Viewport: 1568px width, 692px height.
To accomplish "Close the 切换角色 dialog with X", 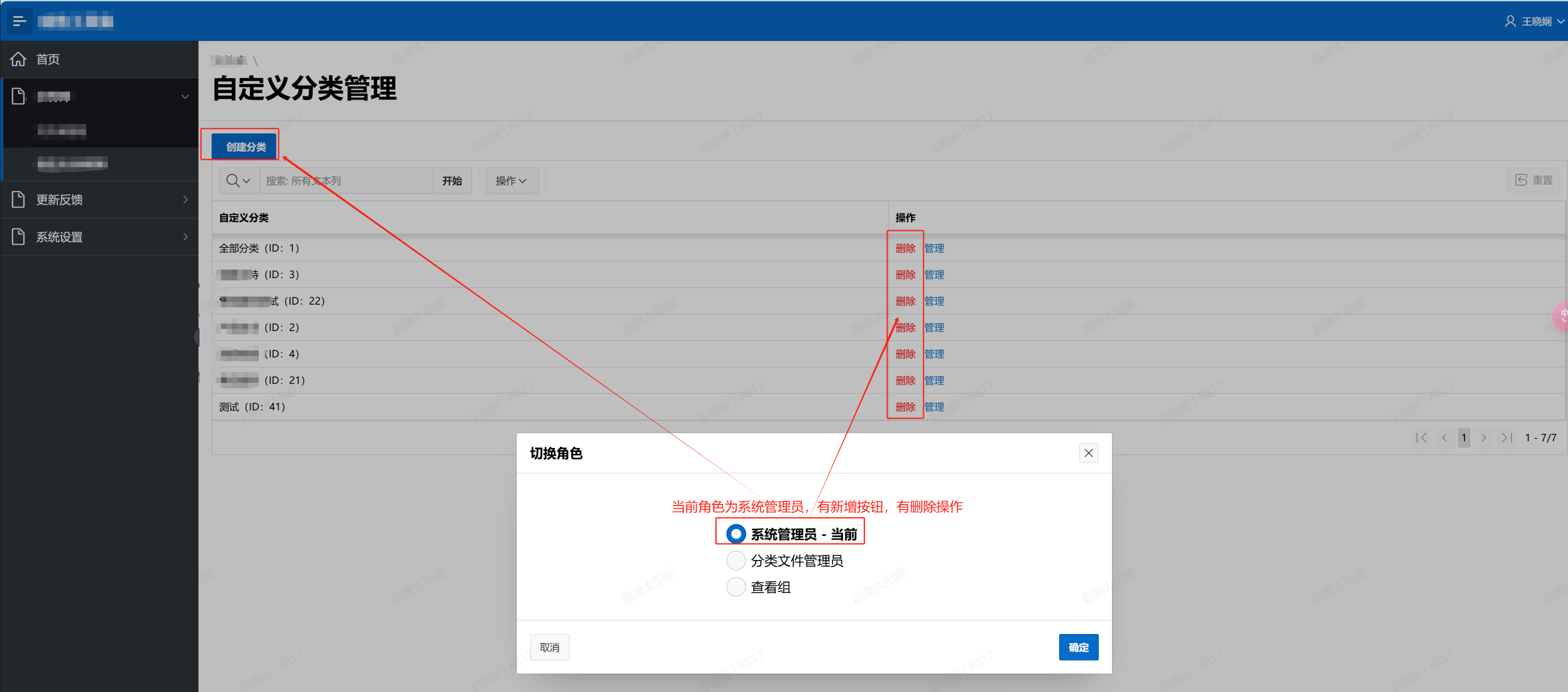I will point(1088,453).
